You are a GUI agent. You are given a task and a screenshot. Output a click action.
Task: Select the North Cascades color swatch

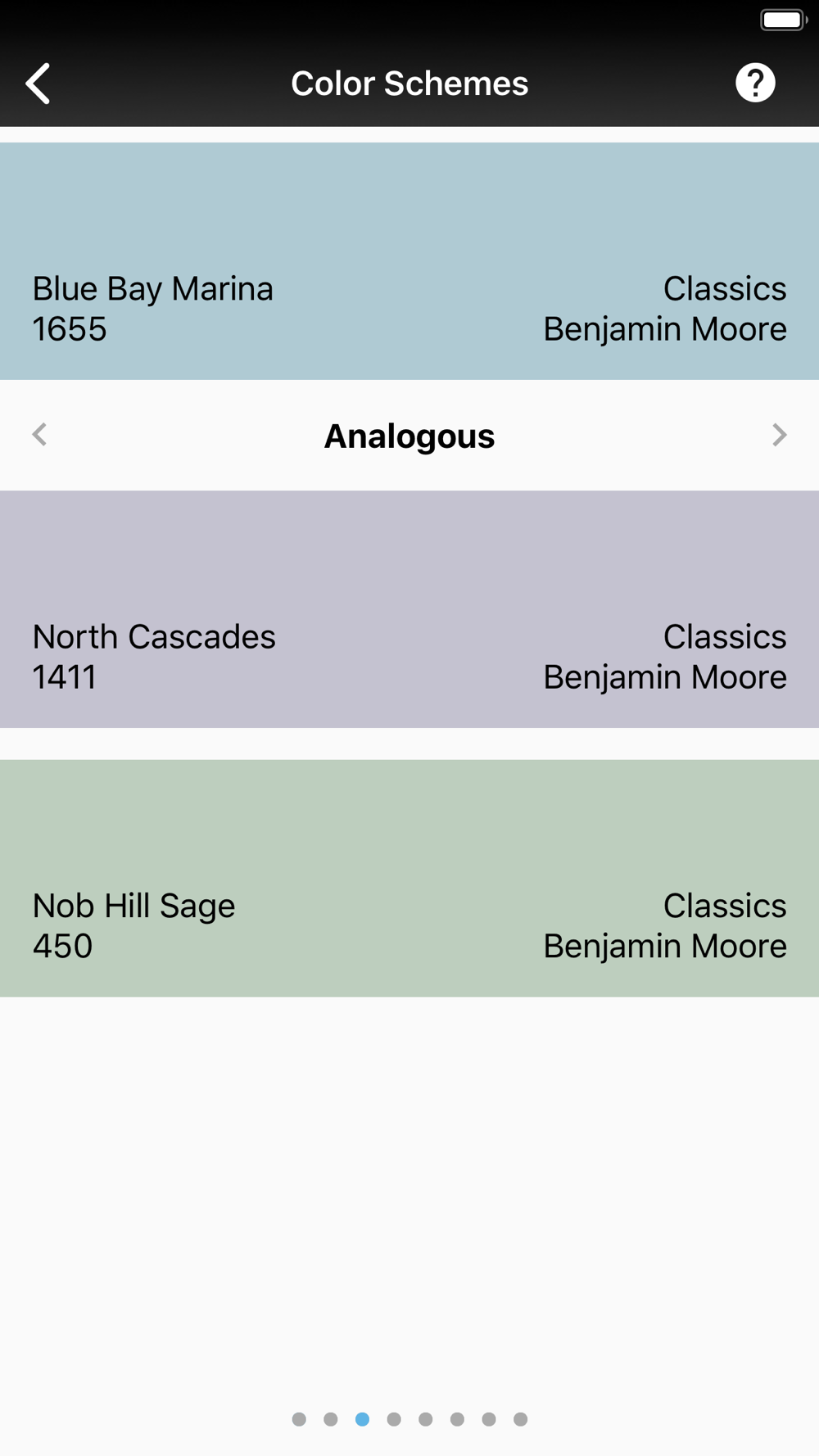pos(409,609)
